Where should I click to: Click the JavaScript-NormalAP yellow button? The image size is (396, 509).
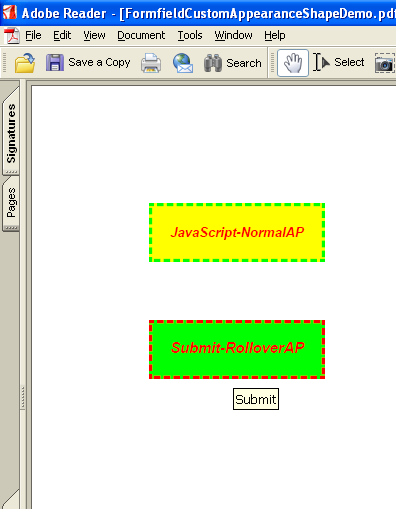pyautogui.click(x=237, y=232)
